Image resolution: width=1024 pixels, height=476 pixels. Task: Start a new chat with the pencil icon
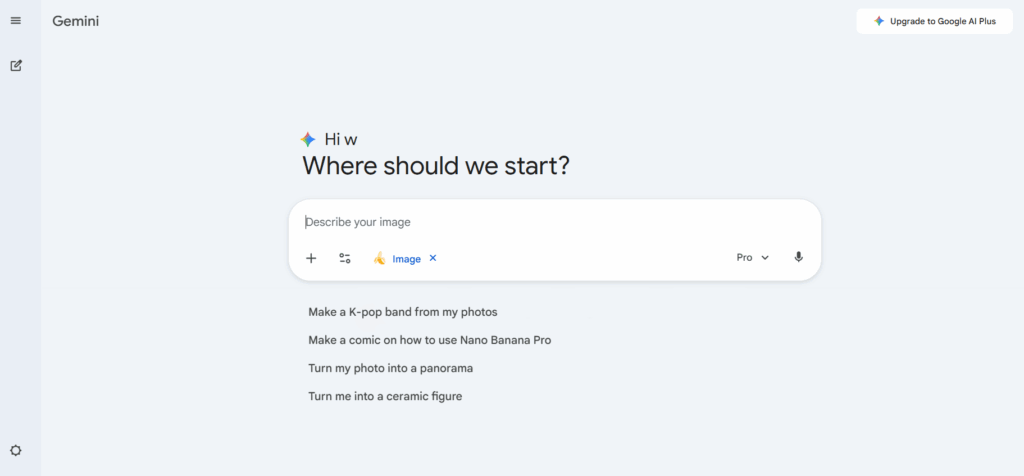pyautogui.click(x=16, y=66)
